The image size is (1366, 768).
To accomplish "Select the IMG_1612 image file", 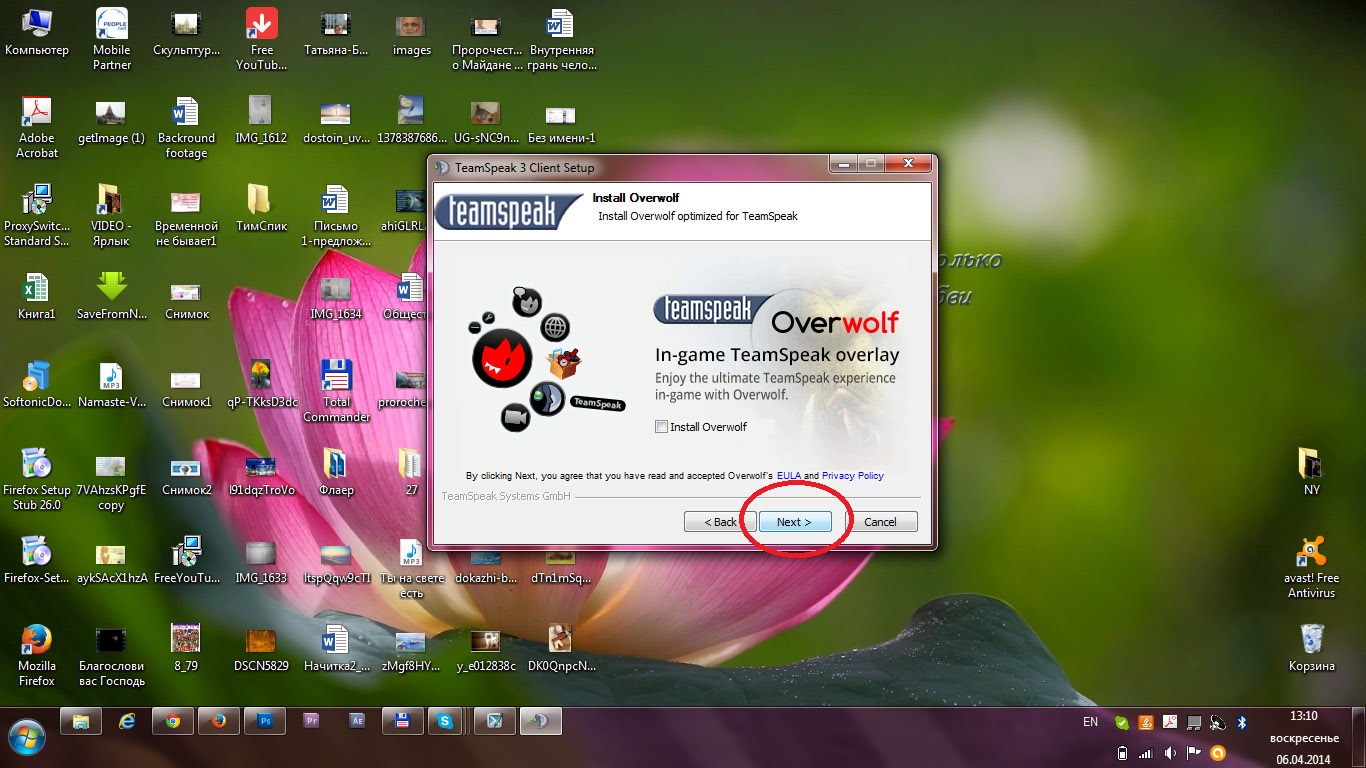I will [261, 122].
